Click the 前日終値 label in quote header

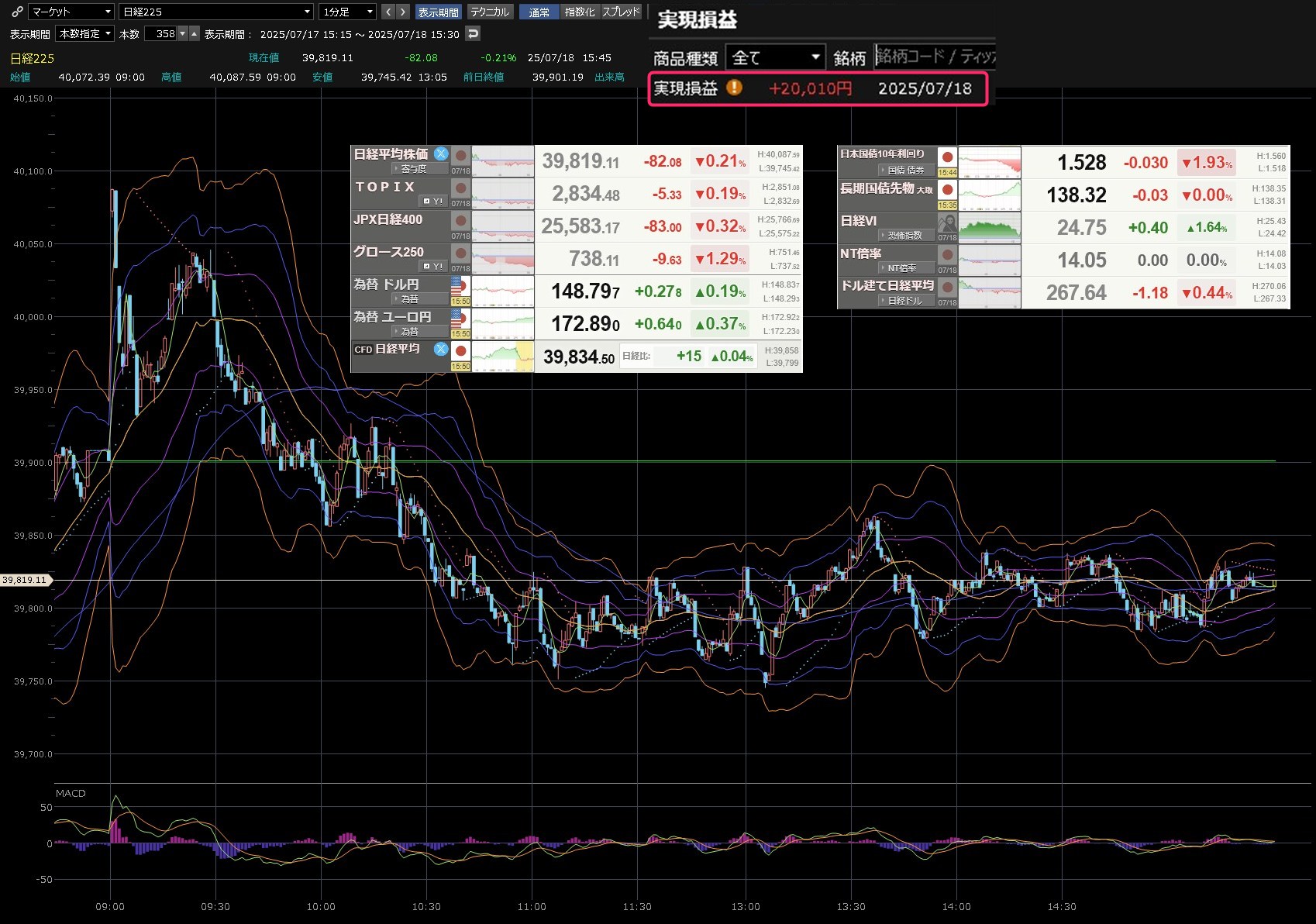(x=484, y=77)
